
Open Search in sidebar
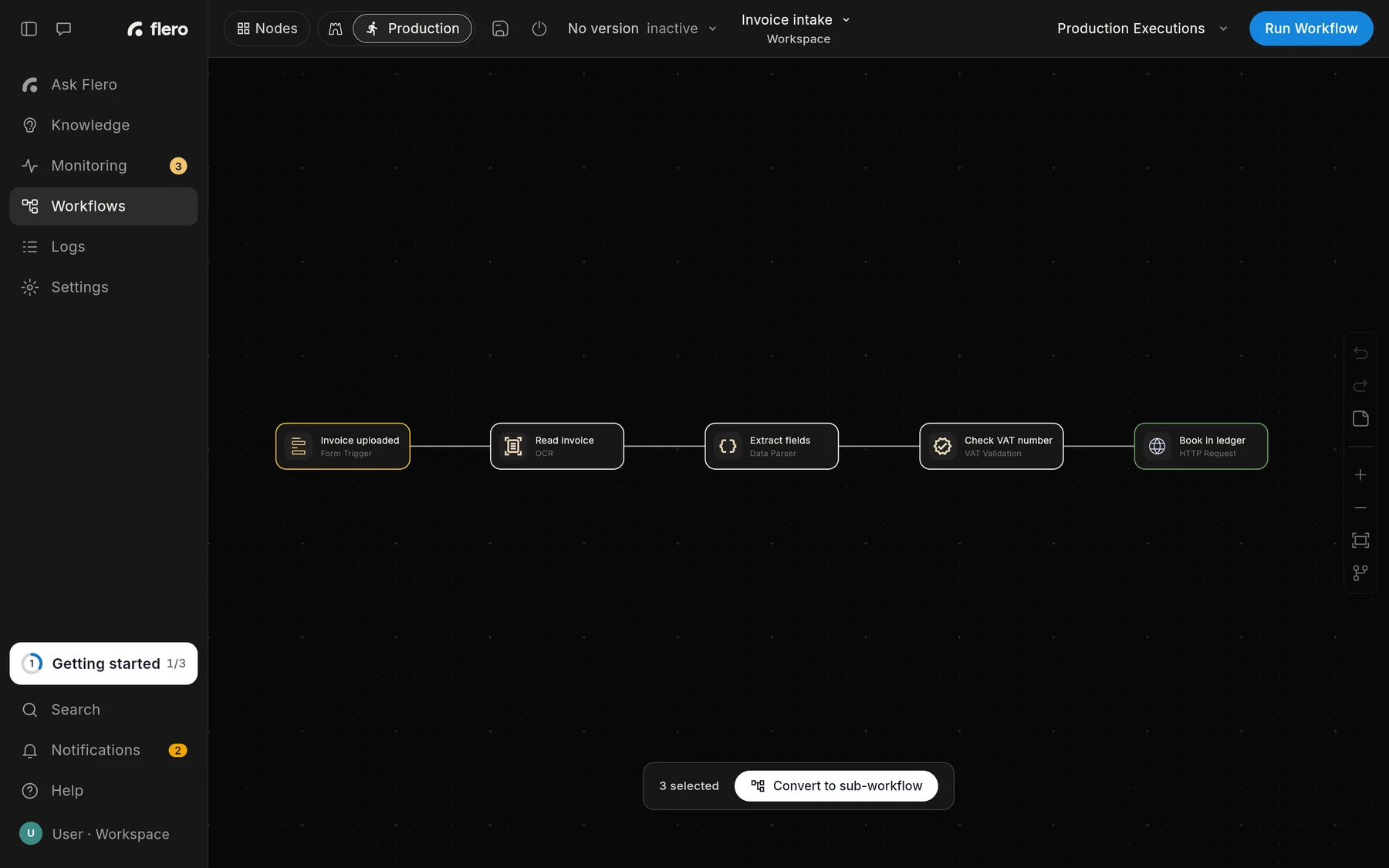coord(103,710)
